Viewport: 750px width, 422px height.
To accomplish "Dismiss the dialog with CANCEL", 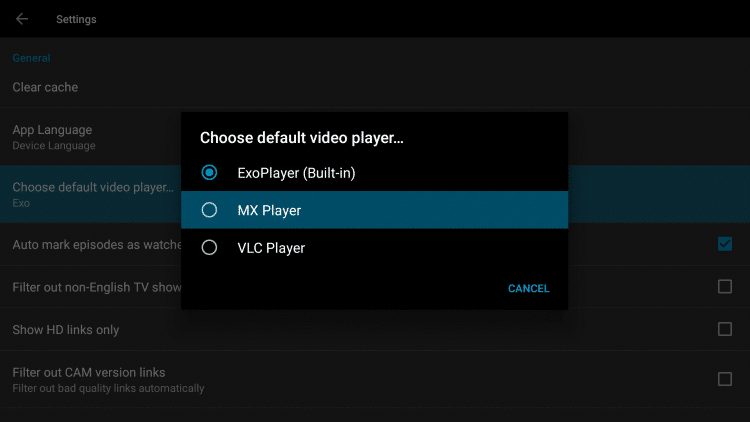I will [529, 289].
